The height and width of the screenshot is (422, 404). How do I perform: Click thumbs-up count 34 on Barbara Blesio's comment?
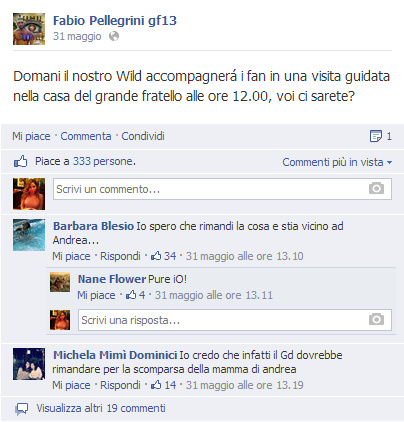(x=163, y=256)
